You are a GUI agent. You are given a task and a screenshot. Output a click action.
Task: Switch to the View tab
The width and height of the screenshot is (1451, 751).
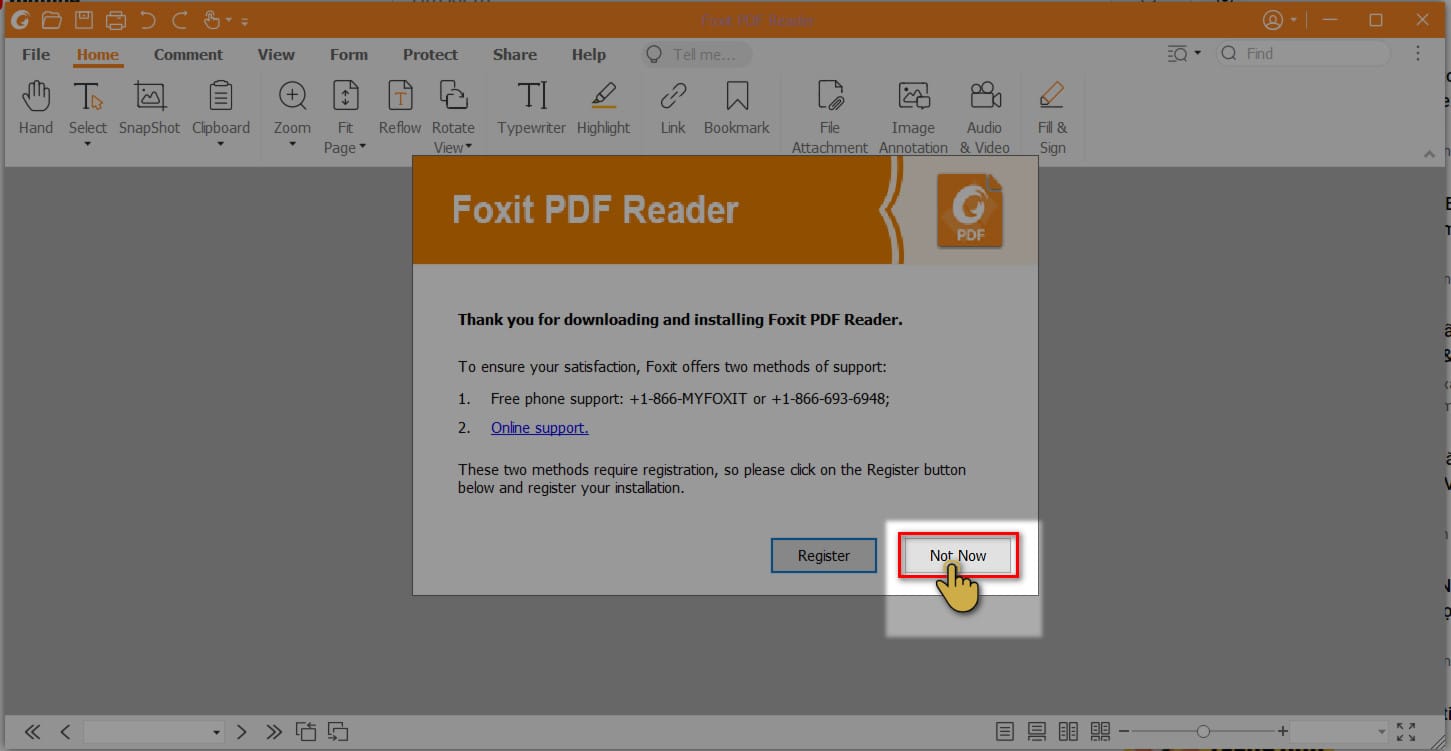(x=276, y=55)
